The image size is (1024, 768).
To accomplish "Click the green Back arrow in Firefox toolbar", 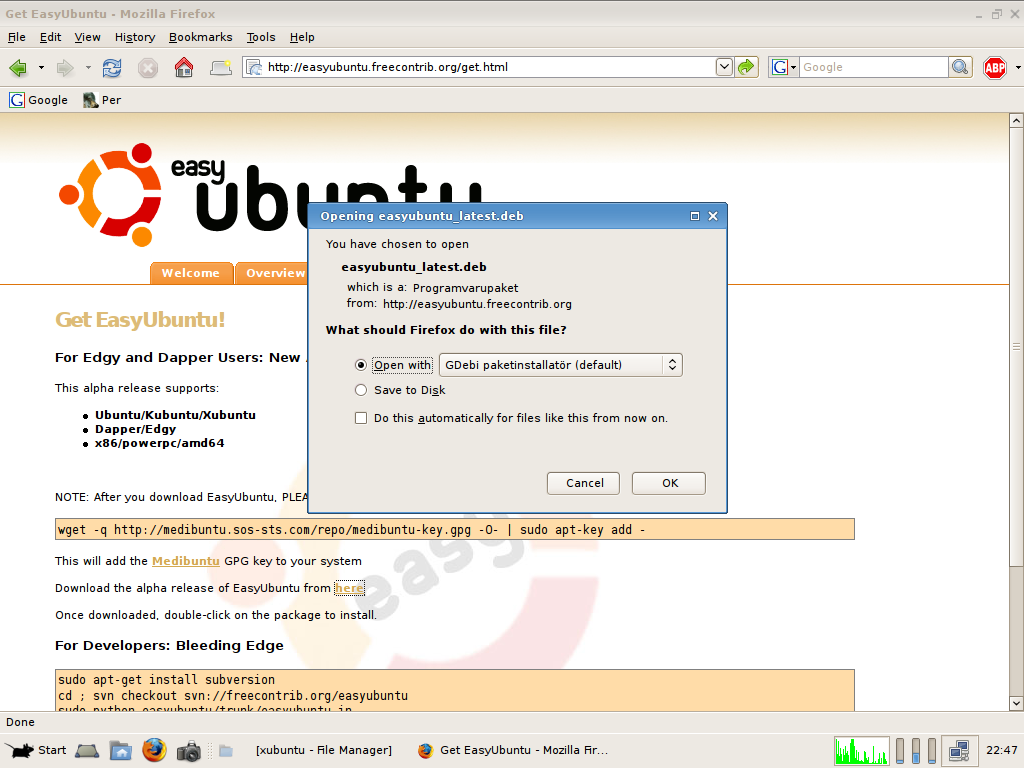I will (18, 67).
